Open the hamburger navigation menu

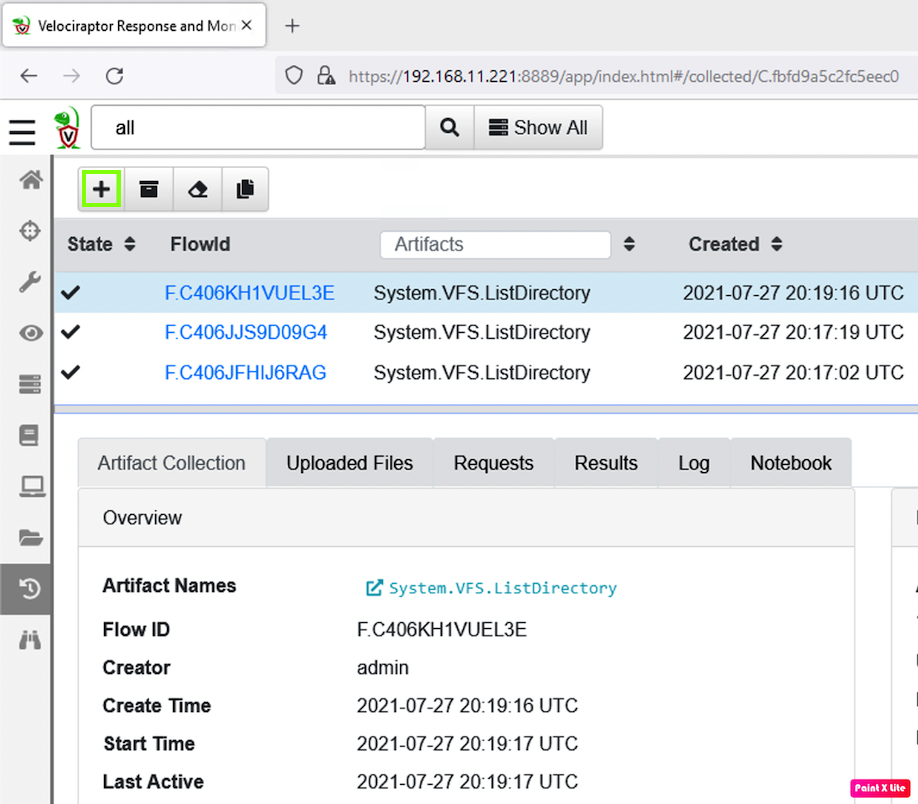pyautogui.click(x=22, y=132)
